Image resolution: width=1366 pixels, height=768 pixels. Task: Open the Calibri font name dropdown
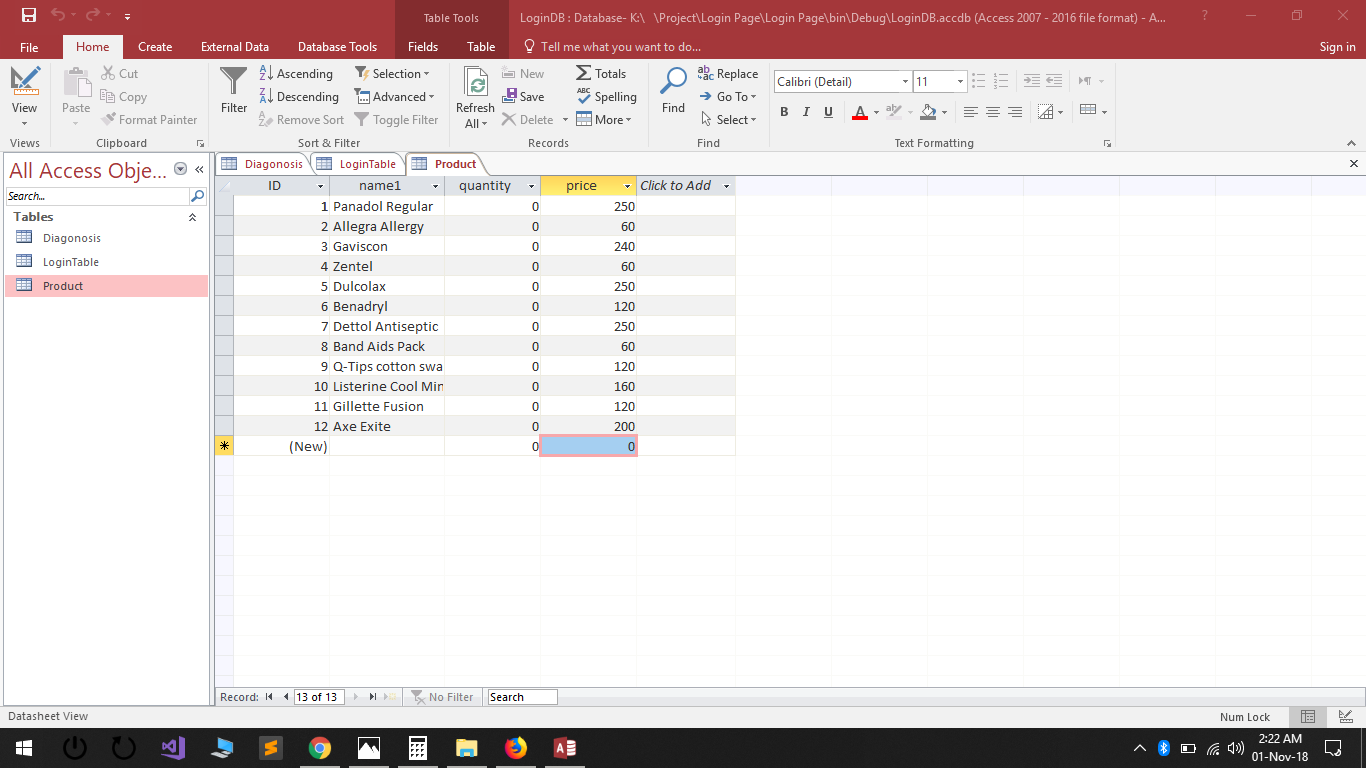(x=905, y=82)
